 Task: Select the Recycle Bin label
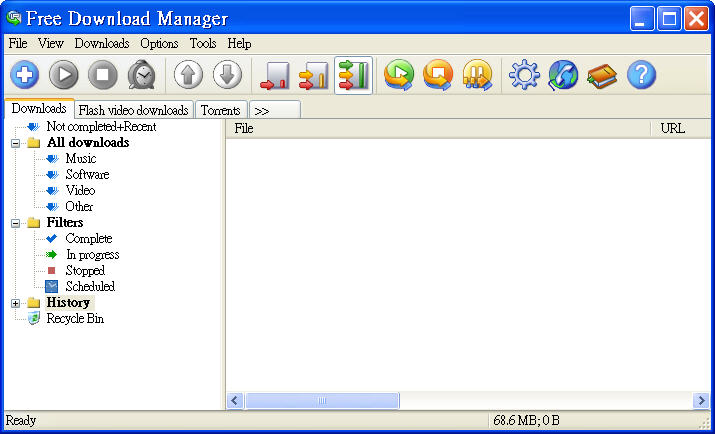click(x=75, y=319)
